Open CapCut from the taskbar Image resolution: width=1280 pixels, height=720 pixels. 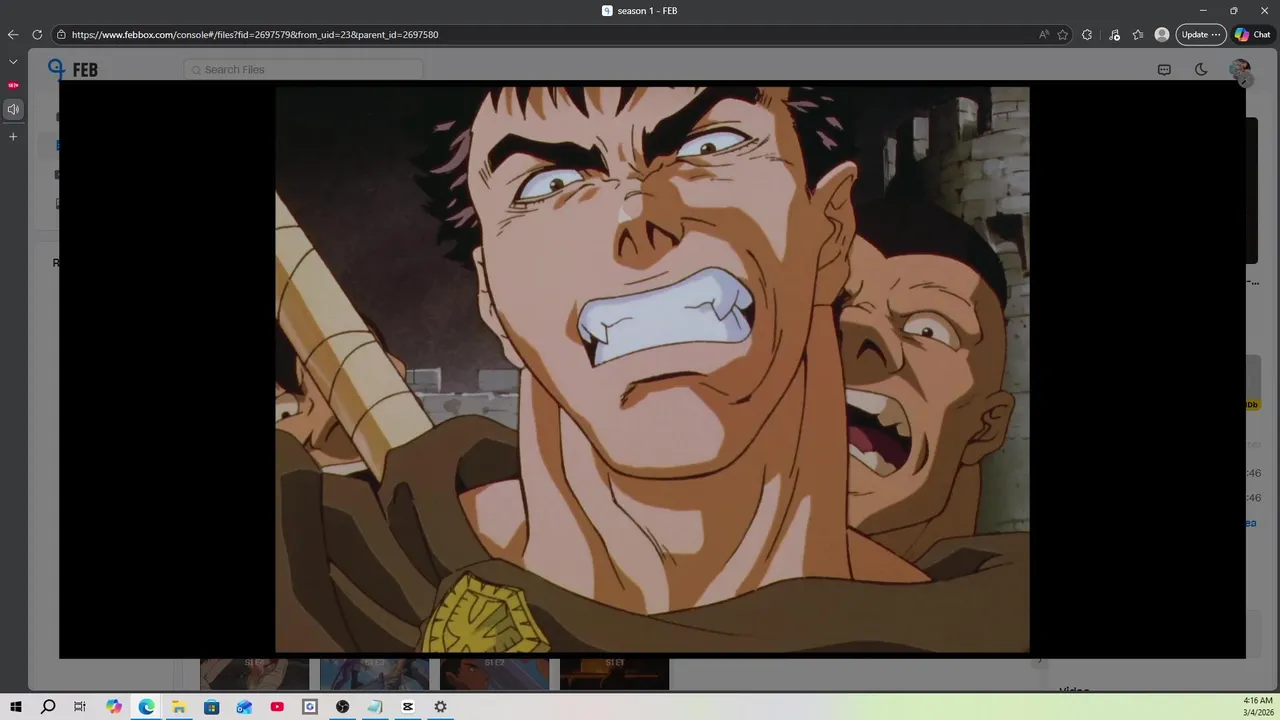pyautogui.click(x=408, y=707)
